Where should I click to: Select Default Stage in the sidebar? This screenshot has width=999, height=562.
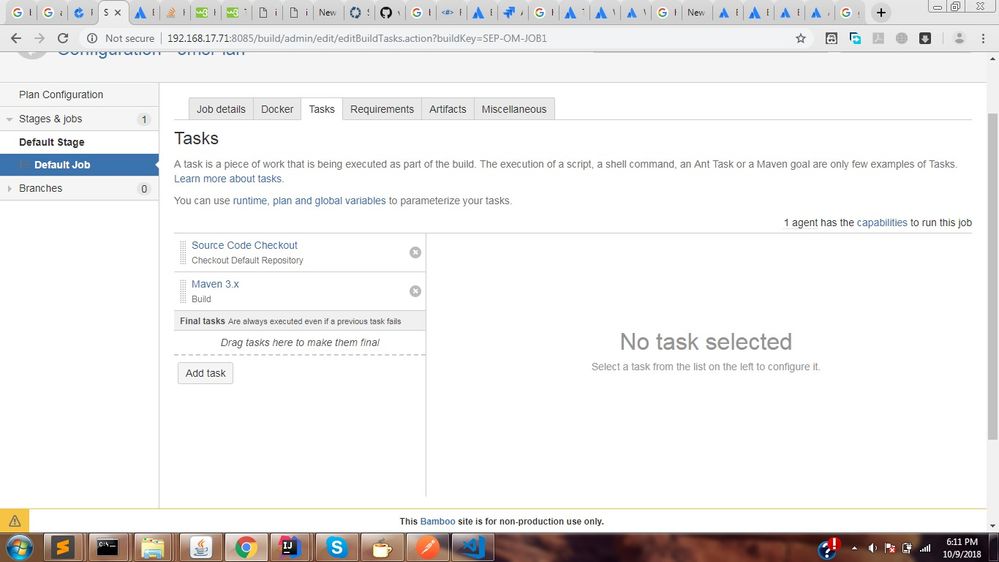coord(52,142)
